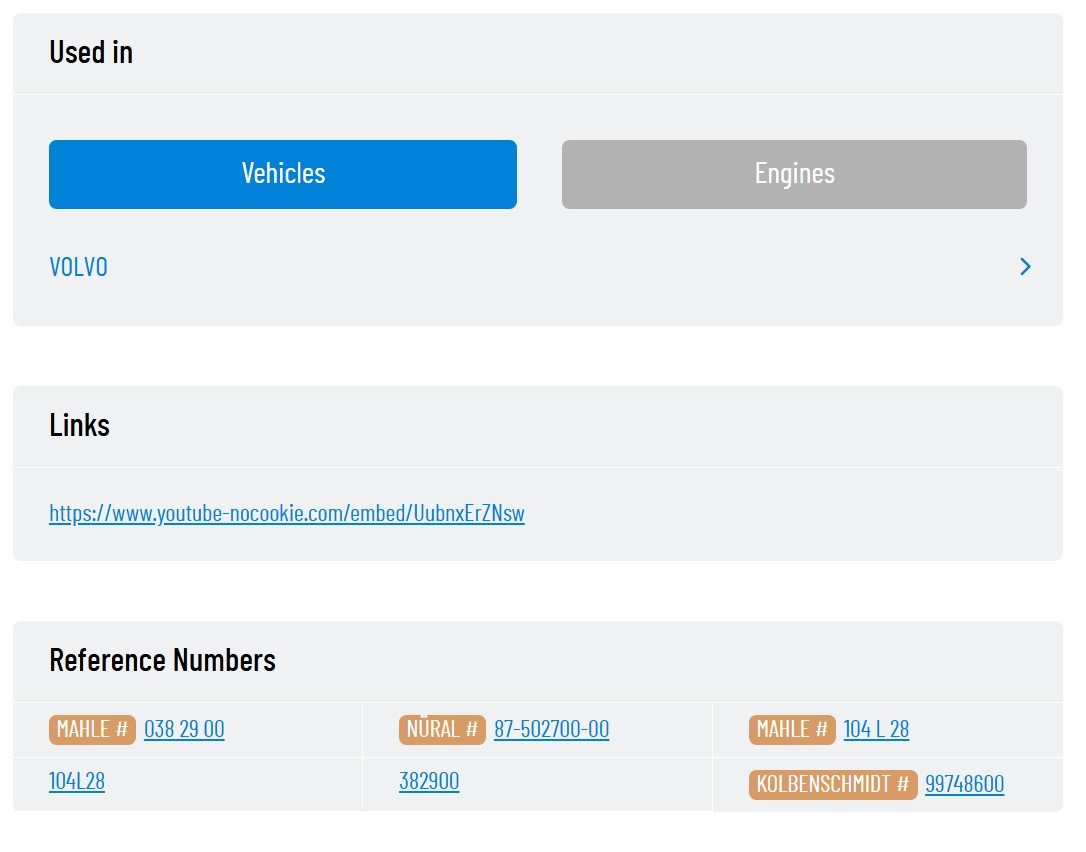Open the youtube-nocookie embed link
Image resolution: width=1086 pixels, height=852 pixels.
[x=287, y=513]
